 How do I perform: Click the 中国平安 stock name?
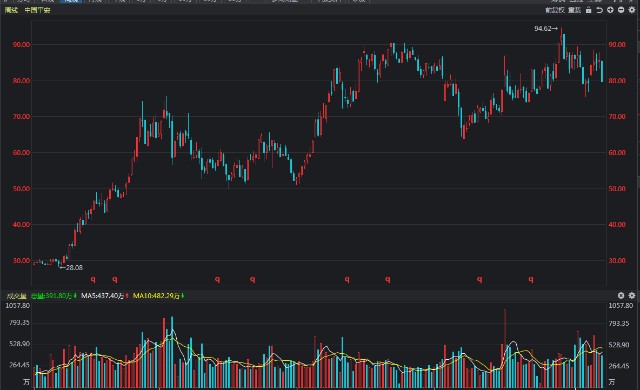[x=37, y=10]
